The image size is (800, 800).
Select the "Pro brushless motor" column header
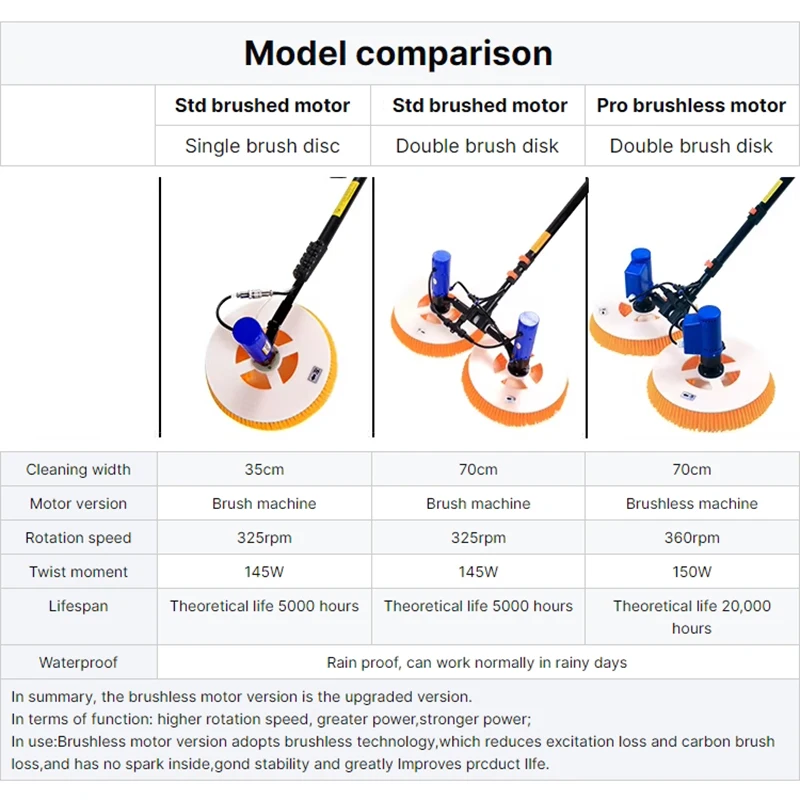coord(691,105)
